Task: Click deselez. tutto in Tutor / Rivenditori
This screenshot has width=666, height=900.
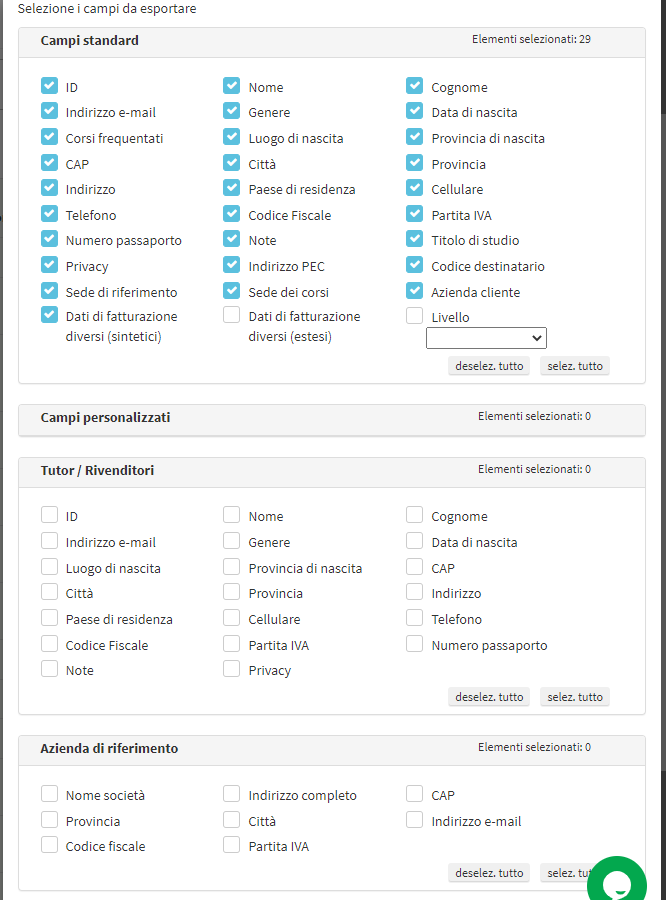Action: (489, 697)
